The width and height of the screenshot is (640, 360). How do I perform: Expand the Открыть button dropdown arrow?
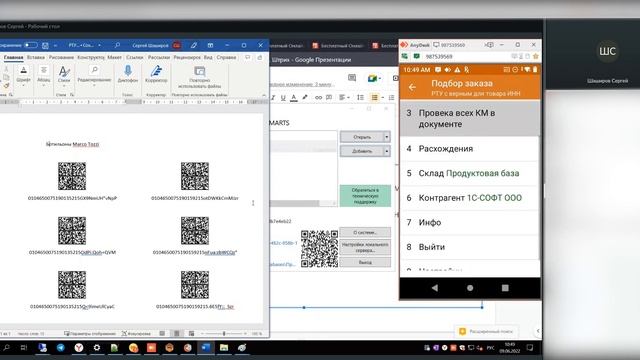point(387,137)
